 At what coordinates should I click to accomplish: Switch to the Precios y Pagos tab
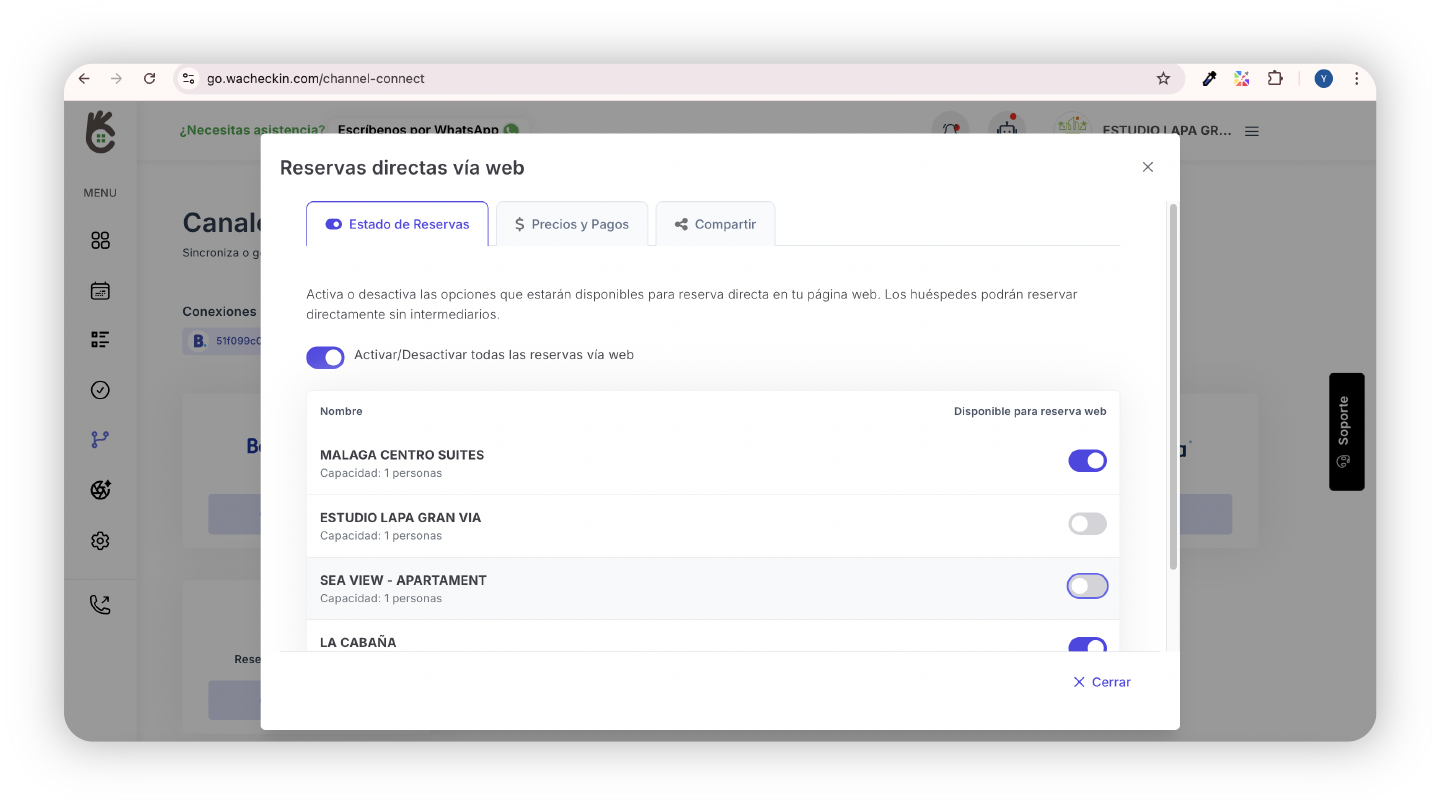point(572,224)
